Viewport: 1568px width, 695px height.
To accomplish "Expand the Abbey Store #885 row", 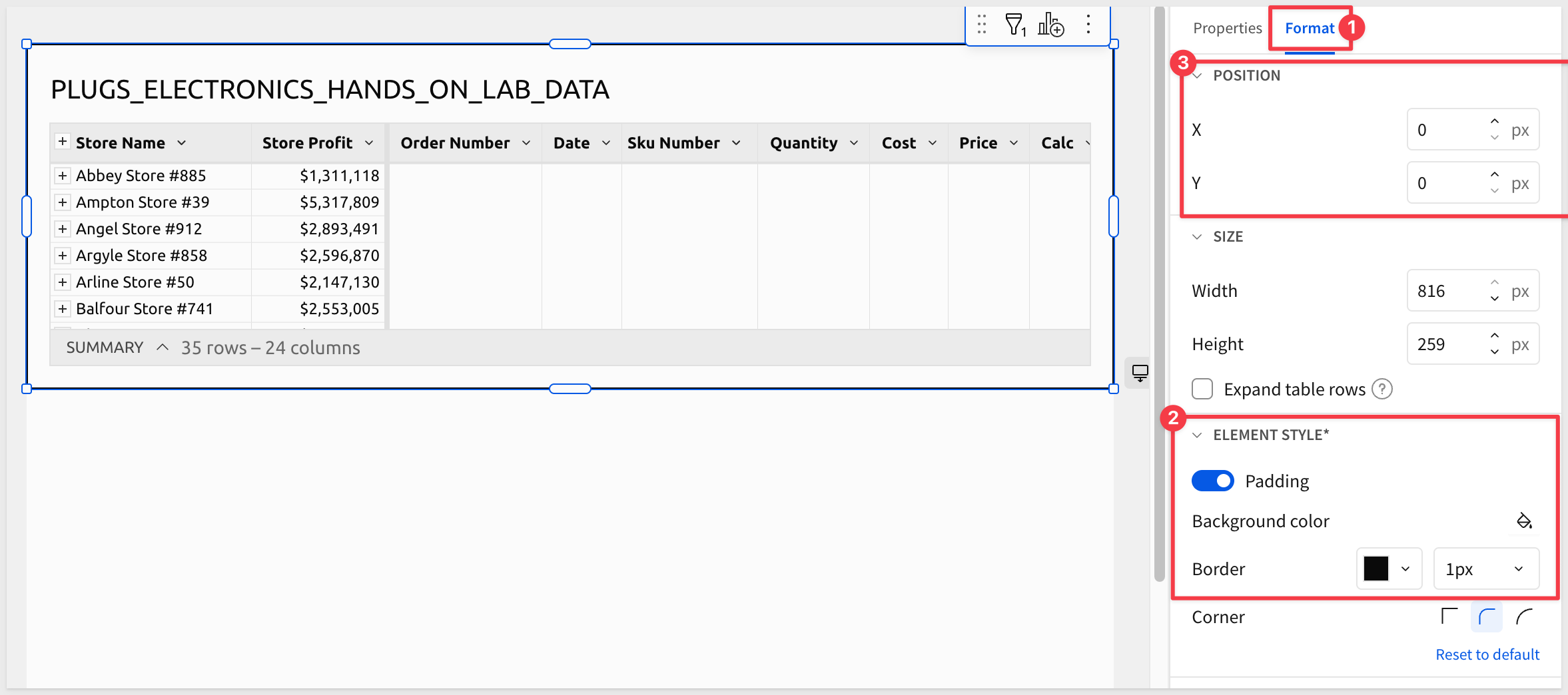I will [63, 176].
